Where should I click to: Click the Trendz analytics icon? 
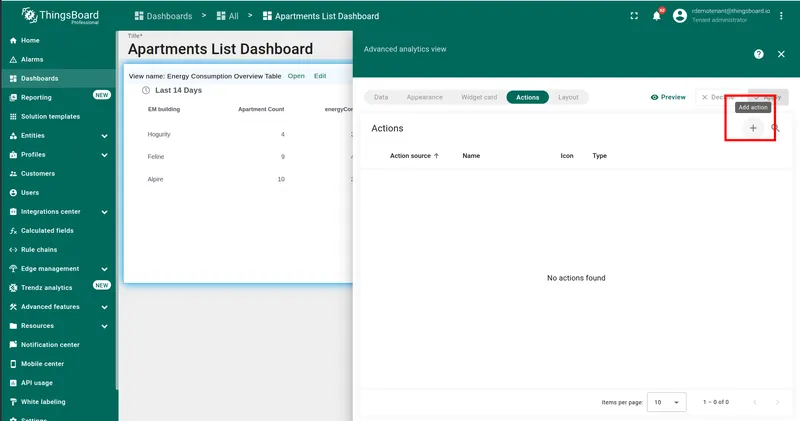[x=13, y=288]
